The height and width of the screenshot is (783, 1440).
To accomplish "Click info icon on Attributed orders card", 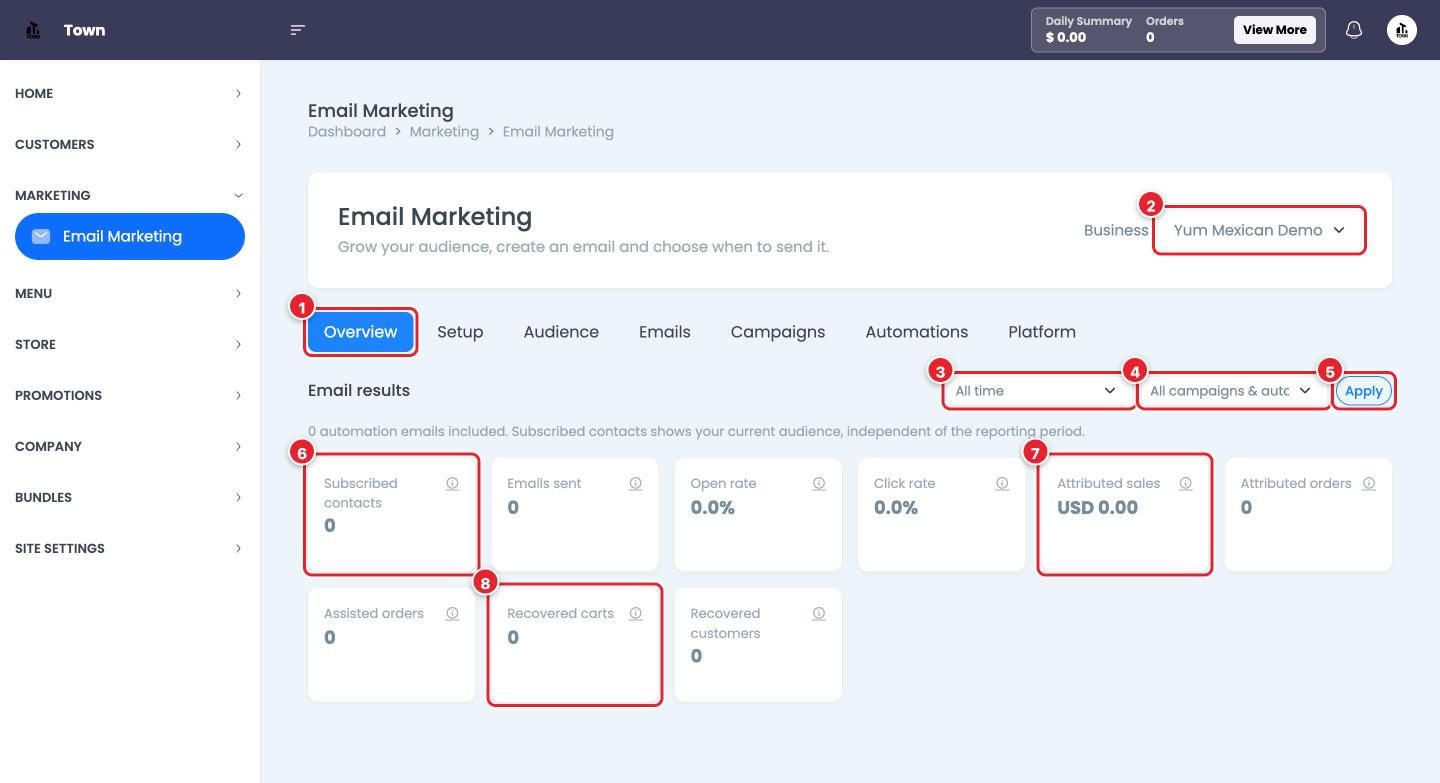I will (x=1368, y=483).
